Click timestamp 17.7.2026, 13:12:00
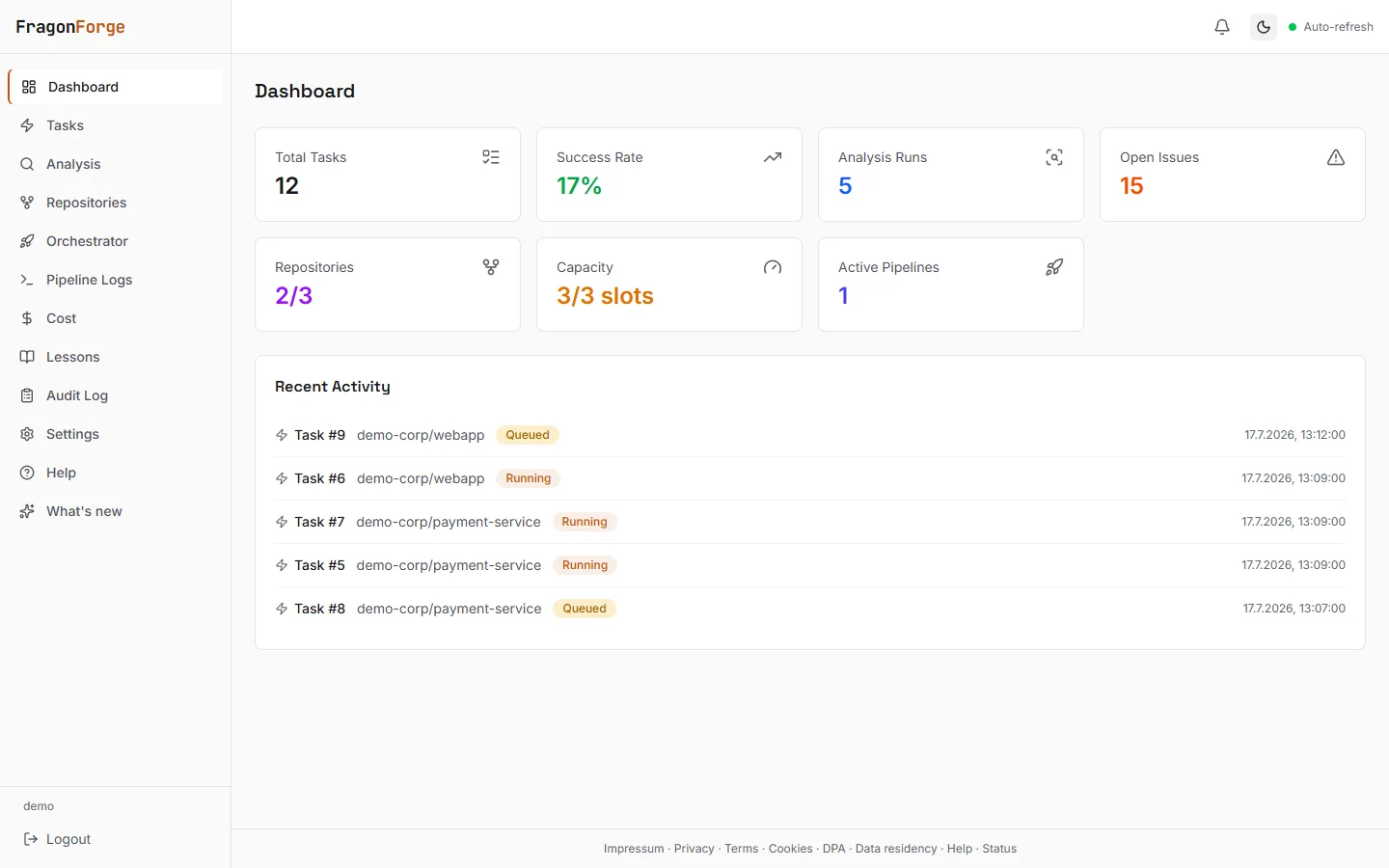This screenshot has height=868, width=1389. (x=1294, y=435)
